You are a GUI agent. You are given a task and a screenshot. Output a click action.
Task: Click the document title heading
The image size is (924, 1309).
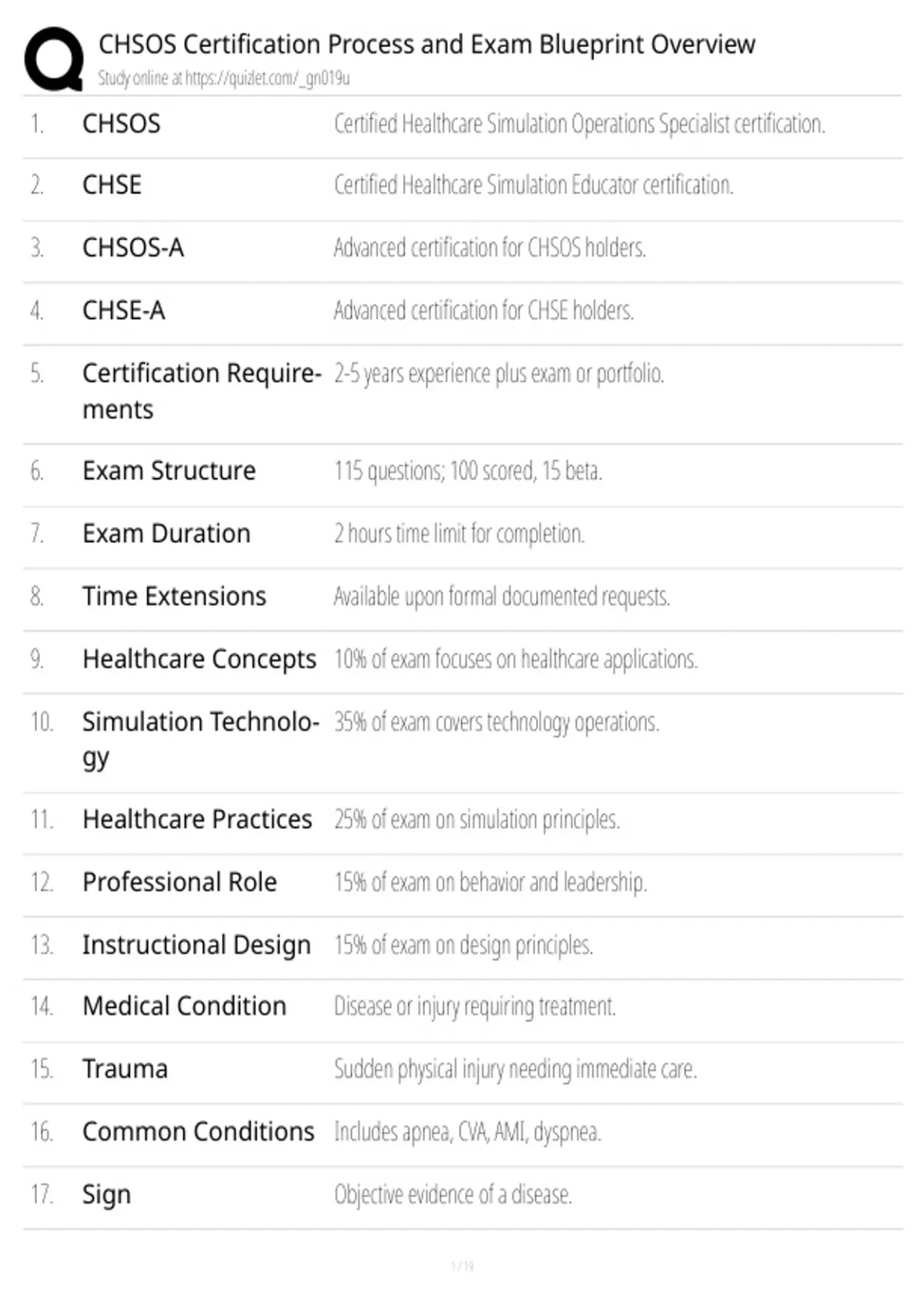tap(427, 45)
